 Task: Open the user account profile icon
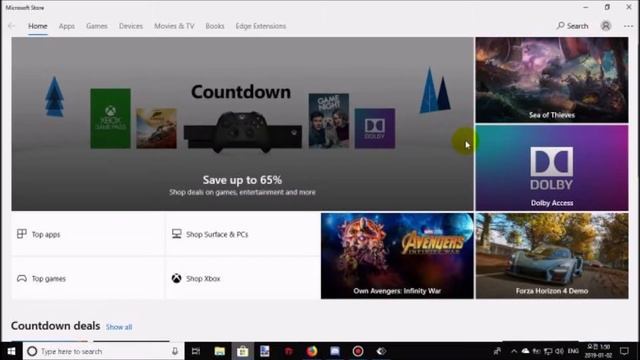(x=606, y=26)
